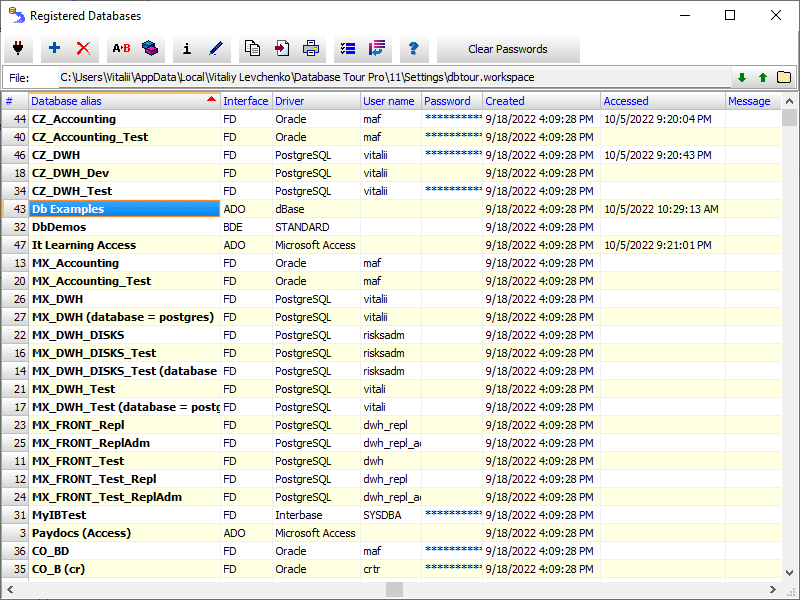Load the workspace using the green down arrow
Viewport: 800px width, 600px height.
pyautogui.click(x=741, y=77)
